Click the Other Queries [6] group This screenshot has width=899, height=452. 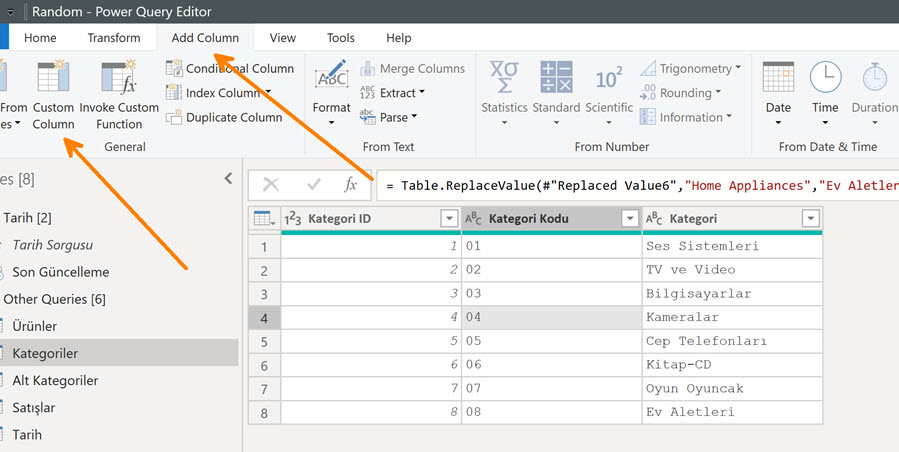(x=54, y=299)
